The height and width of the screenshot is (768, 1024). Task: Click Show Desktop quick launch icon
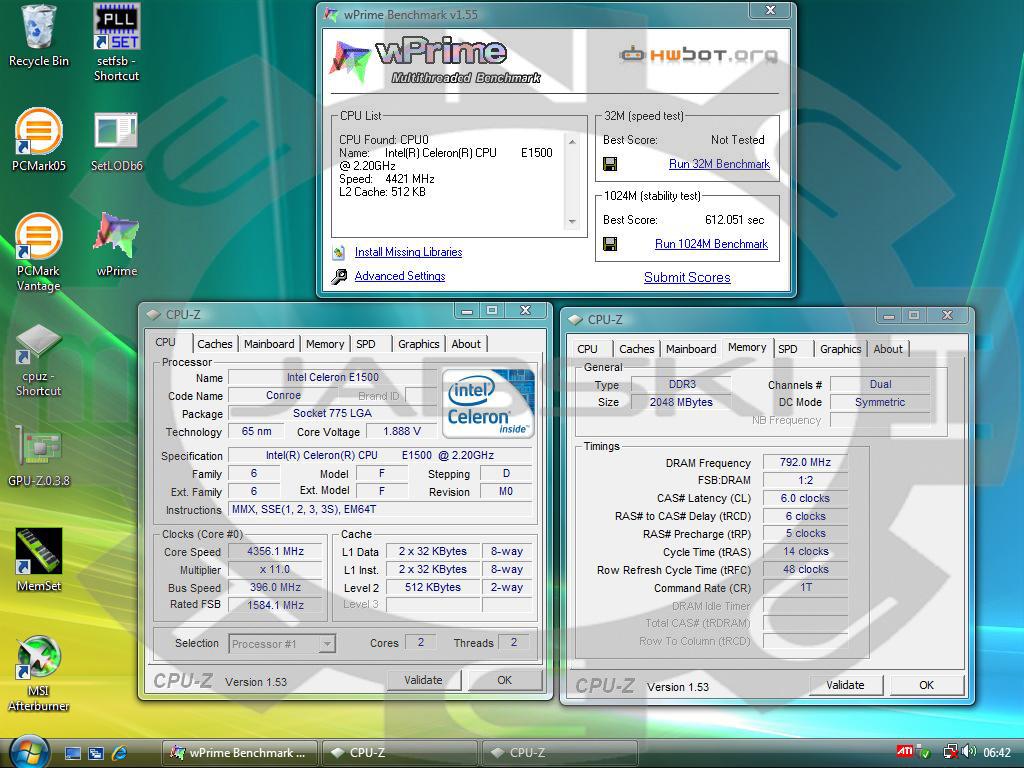point(72,753)
